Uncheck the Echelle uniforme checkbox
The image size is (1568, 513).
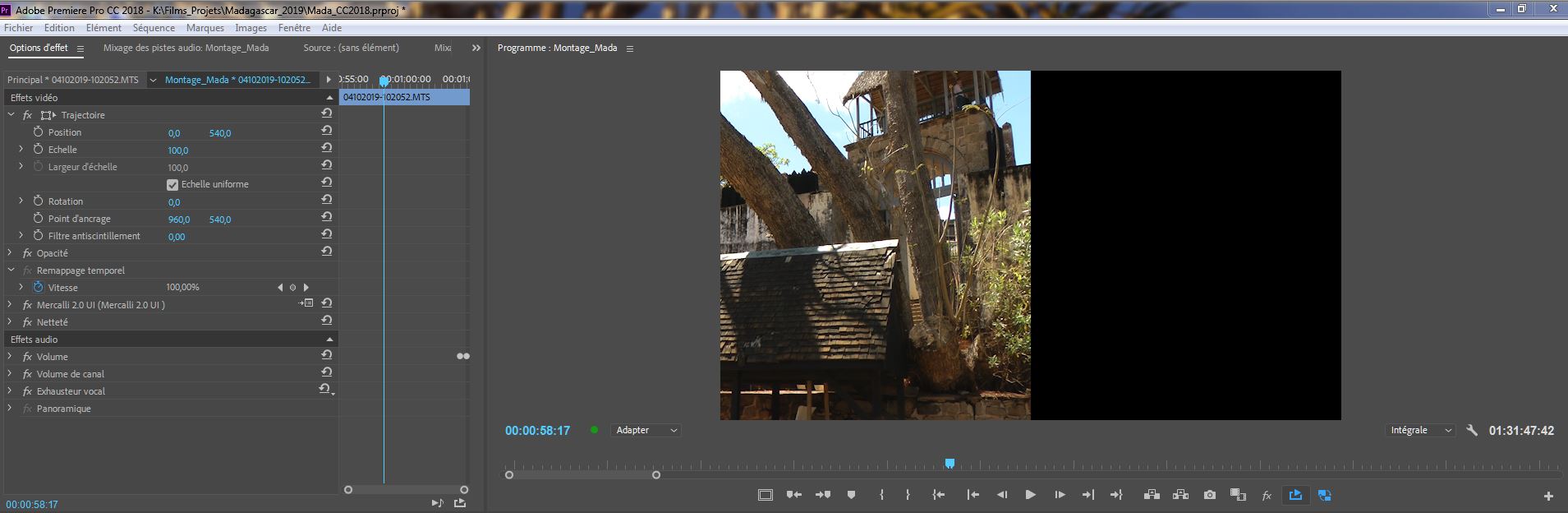point(172,184)
